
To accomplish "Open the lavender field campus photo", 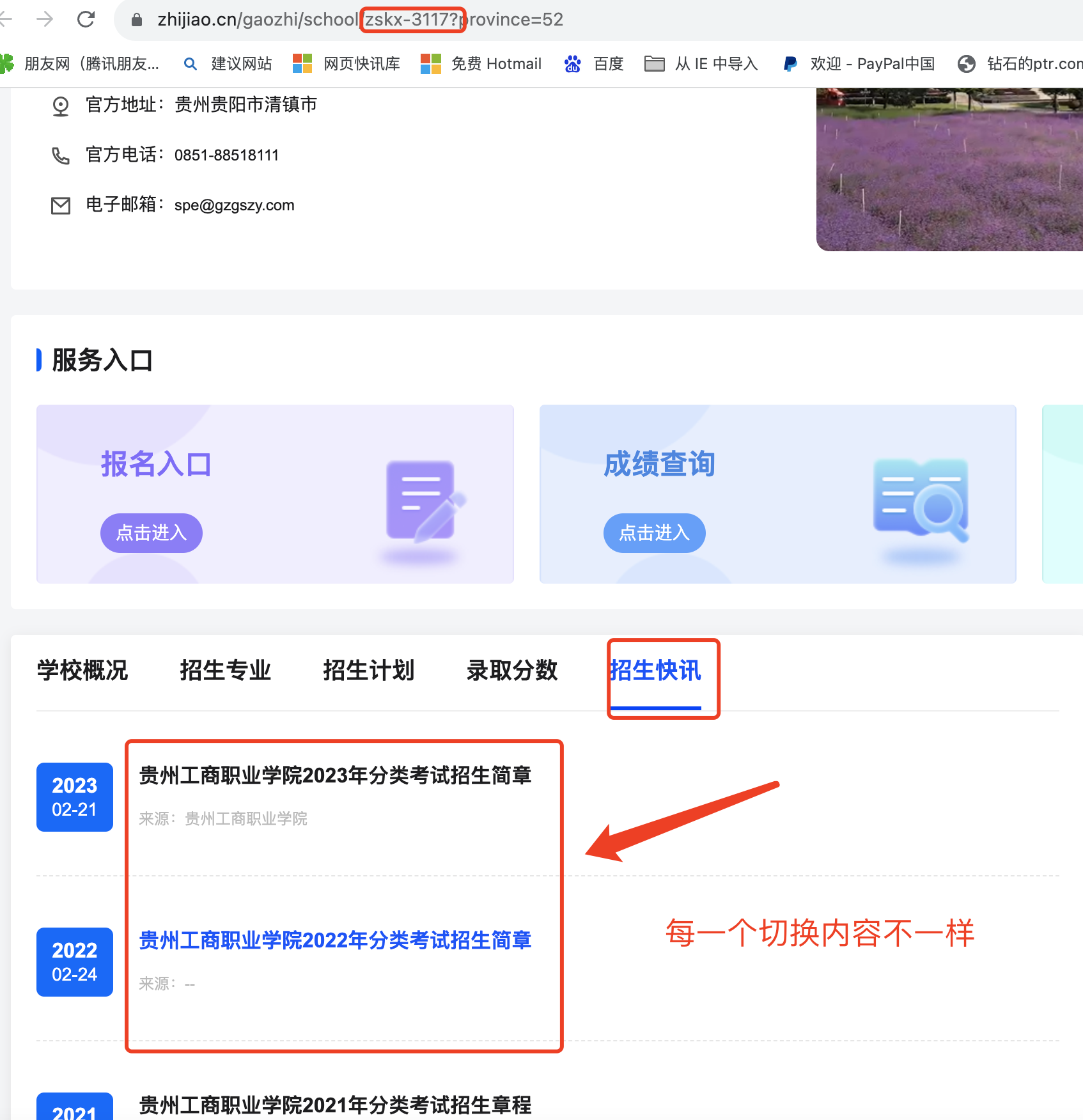I will tap(949, 169).
